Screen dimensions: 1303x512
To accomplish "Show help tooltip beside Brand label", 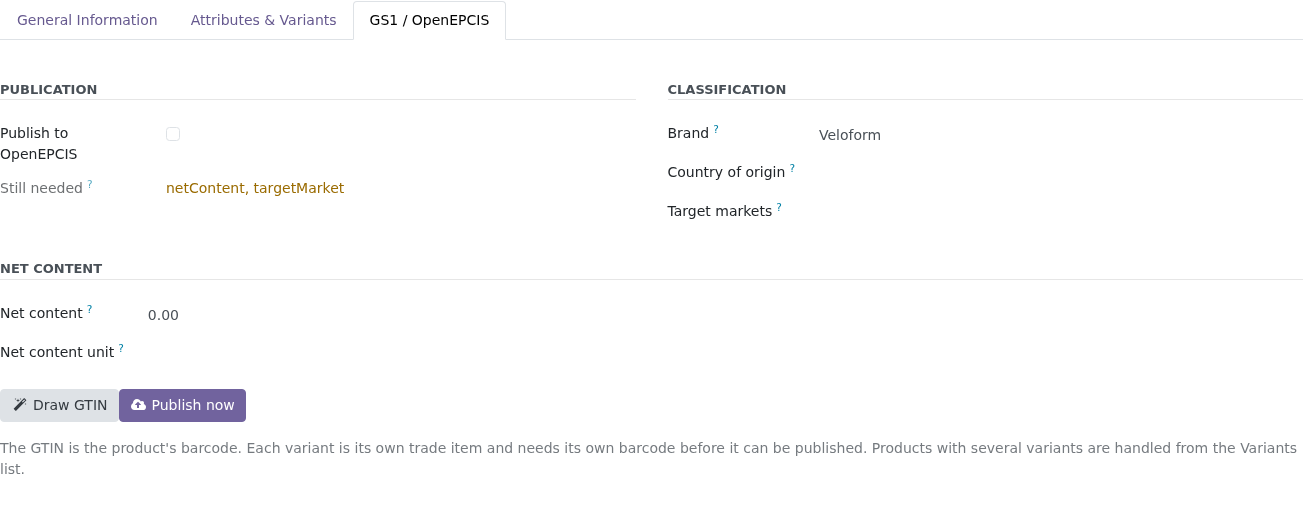I will (x=716, y=129).
